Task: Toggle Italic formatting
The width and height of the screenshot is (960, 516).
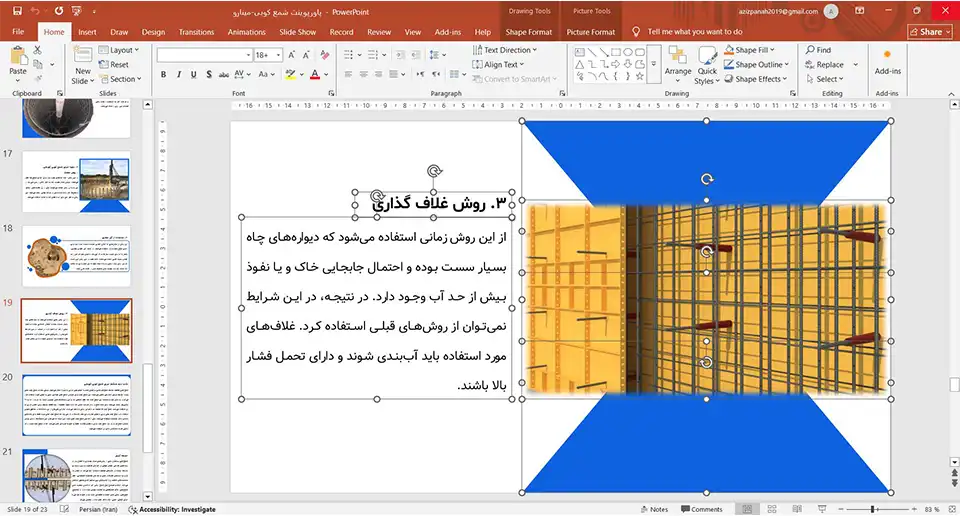Action: coord(179,75)
